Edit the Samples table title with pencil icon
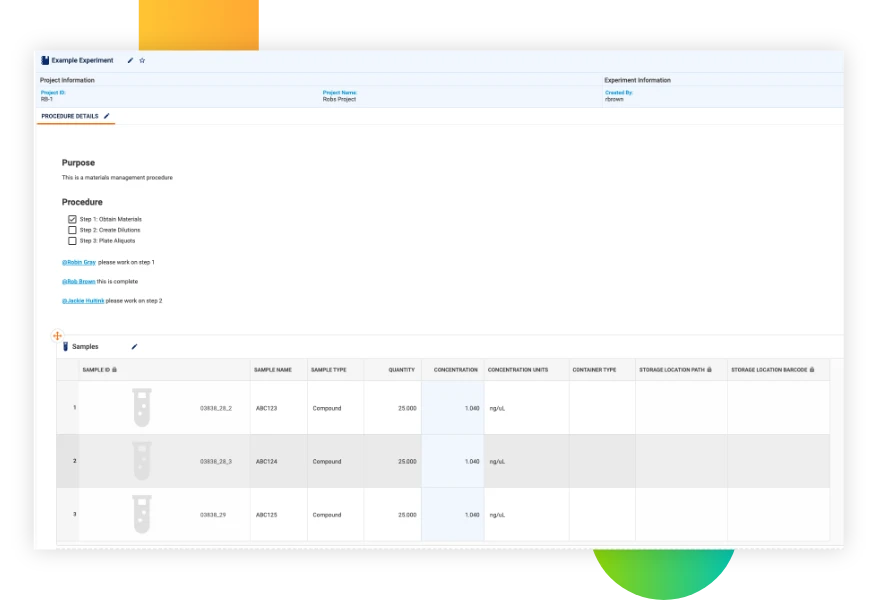 click(x=134, y=346)
